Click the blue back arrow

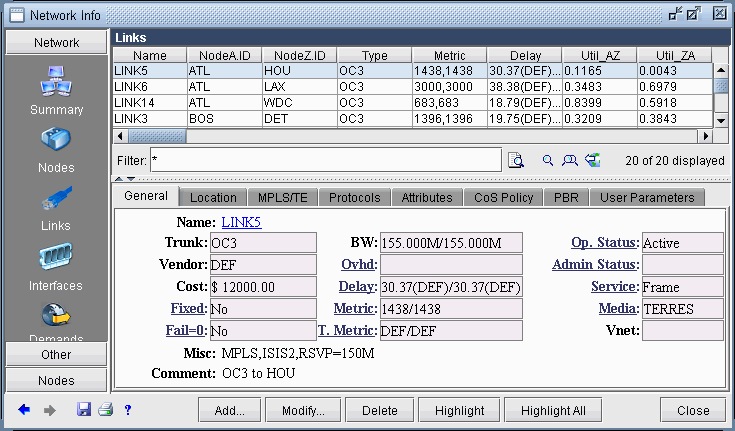[23, 410]
